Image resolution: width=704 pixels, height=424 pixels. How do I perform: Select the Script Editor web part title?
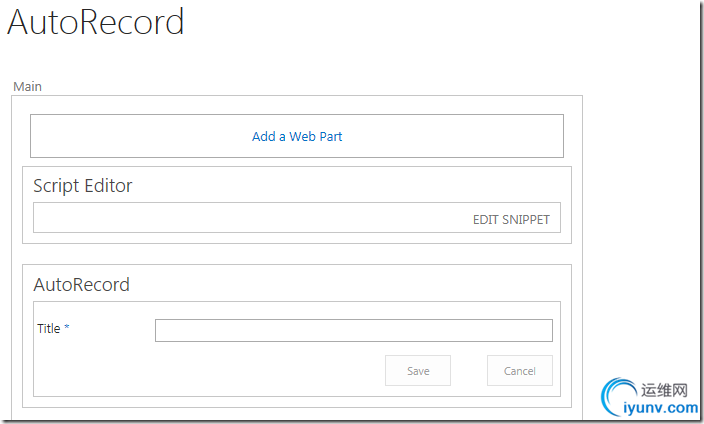coord(82,185)
